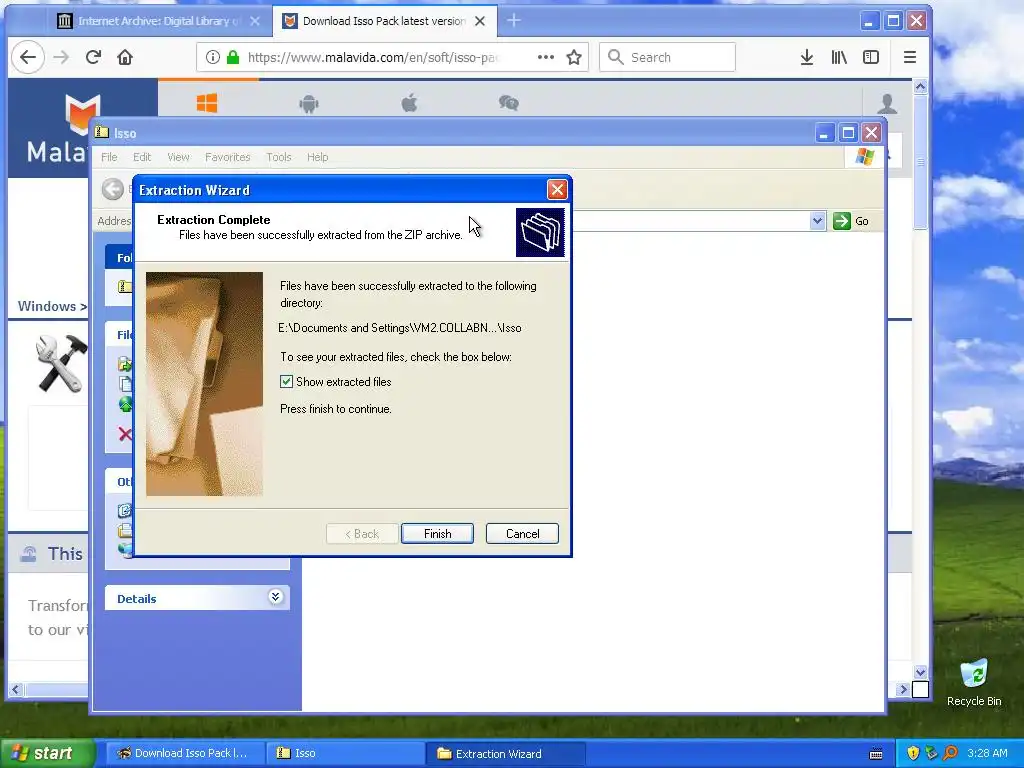Screen dimensions: 1024x768
Task: Reload the page in Firefox
Action: pos(93,57)
